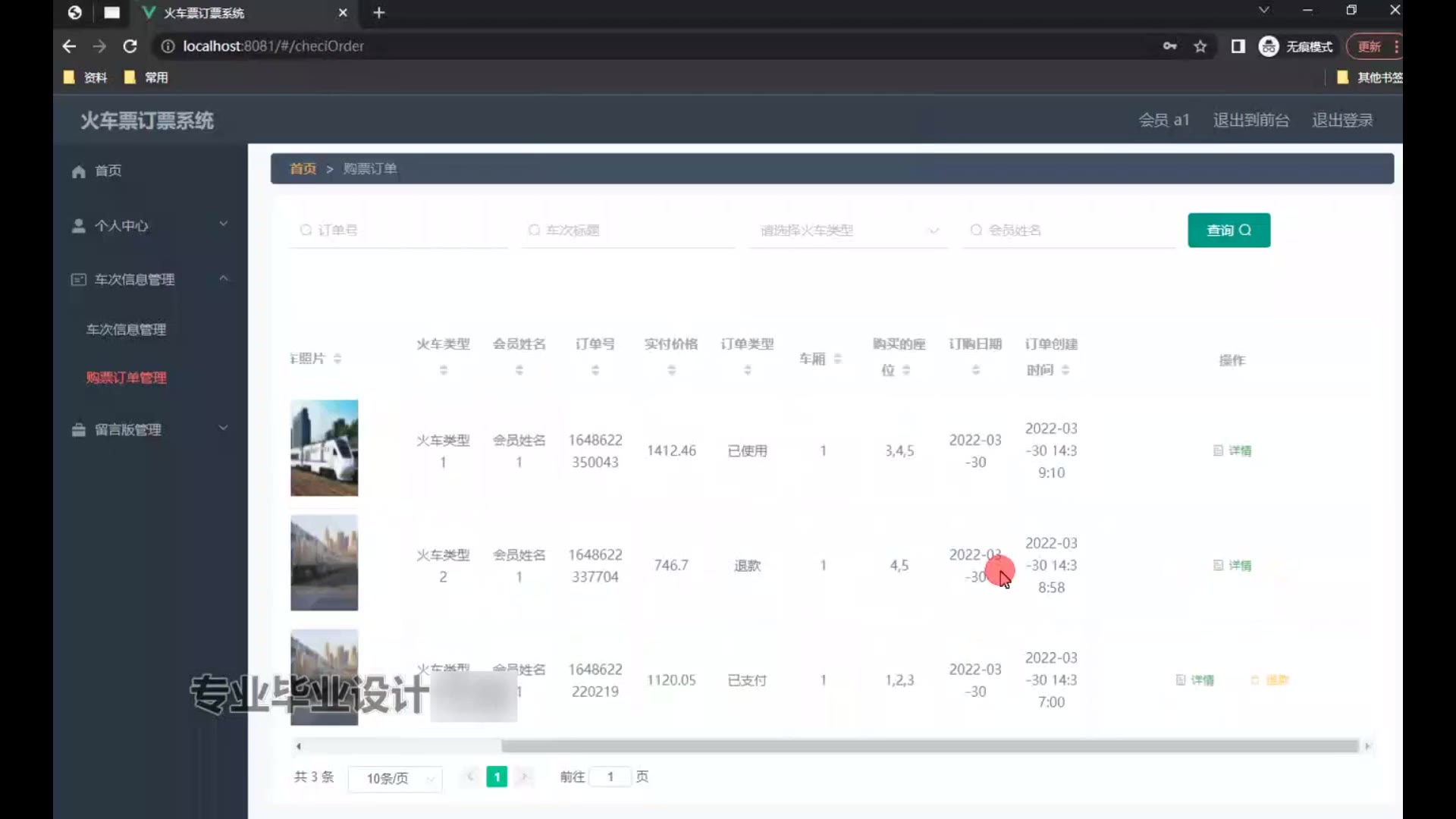The height and width of the screenshot is (819, 1456).
Task: Sort by 实付价格 column arrows
Action: (671, 370)
